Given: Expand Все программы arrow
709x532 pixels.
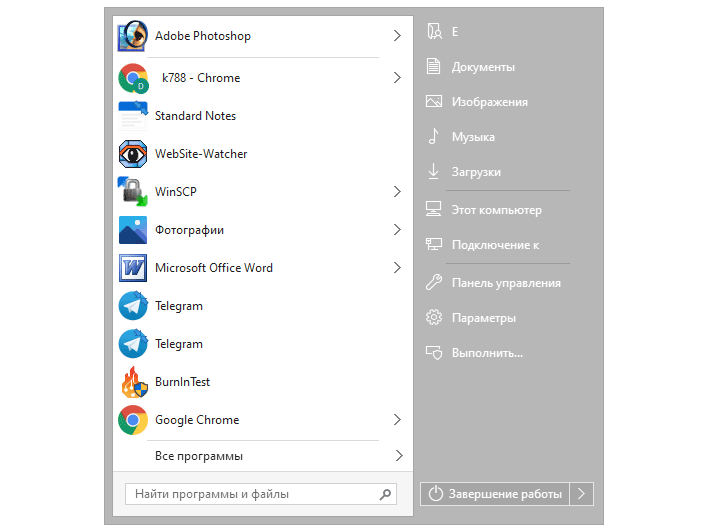Looking at the screenshot, I should pyautogui.click(x=398, y=456).
